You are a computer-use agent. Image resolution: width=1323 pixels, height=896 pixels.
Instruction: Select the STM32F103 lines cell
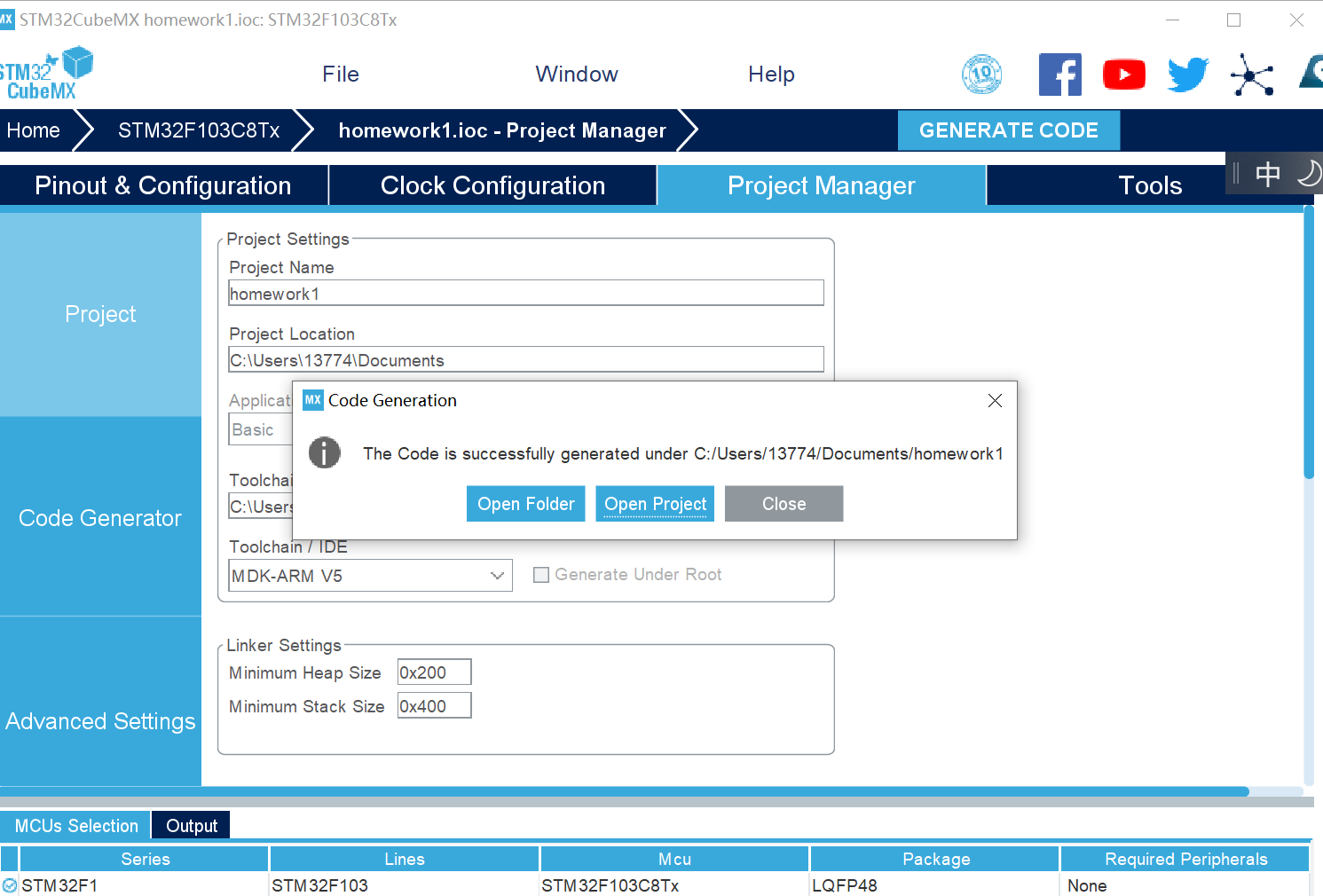click(405, 885)
